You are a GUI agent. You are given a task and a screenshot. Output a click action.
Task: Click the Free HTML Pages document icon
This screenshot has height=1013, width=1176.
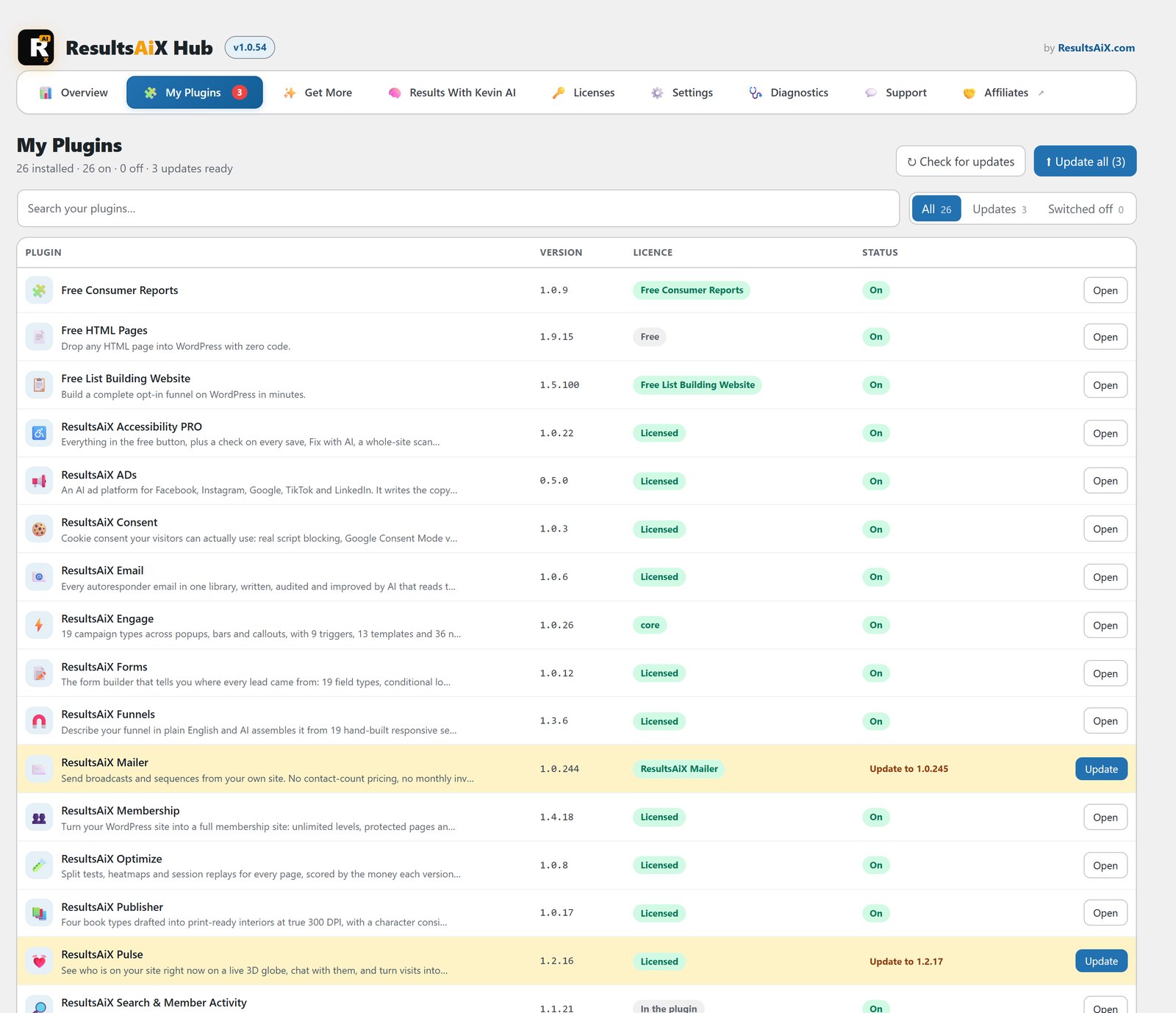39,337
